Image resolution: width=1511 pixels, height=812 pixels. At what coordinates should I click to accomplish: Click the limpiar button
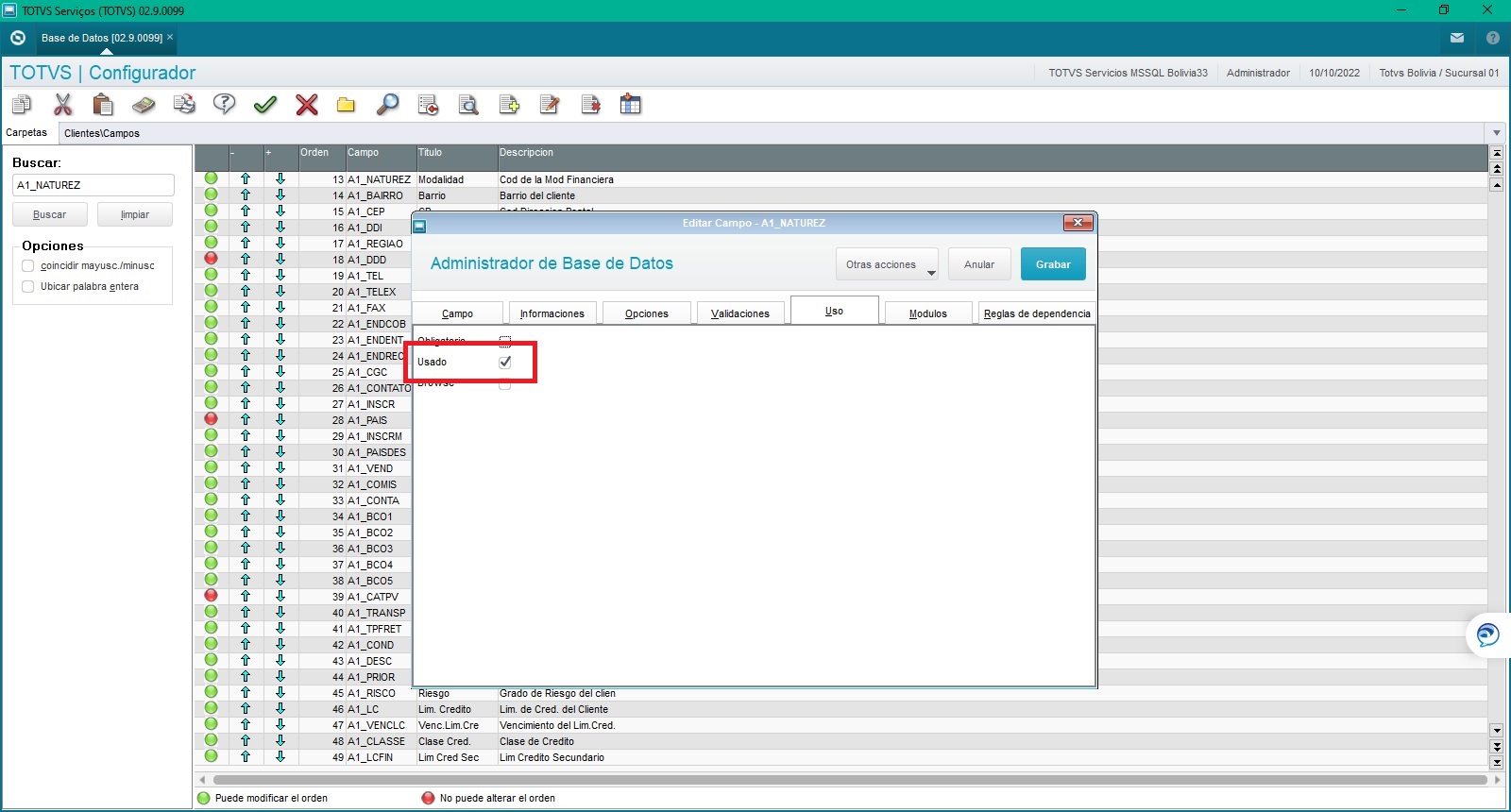(135, 214)
